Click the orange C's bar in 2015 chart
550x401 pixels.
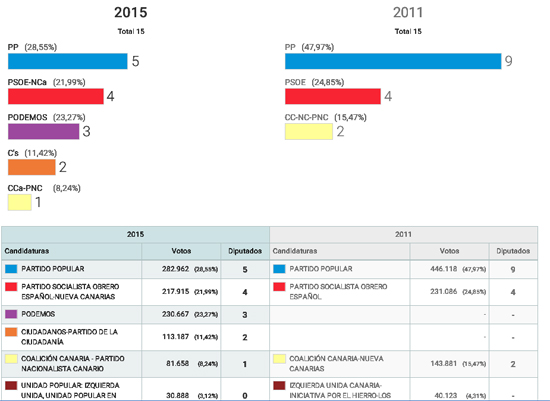[x=32, y=167]
